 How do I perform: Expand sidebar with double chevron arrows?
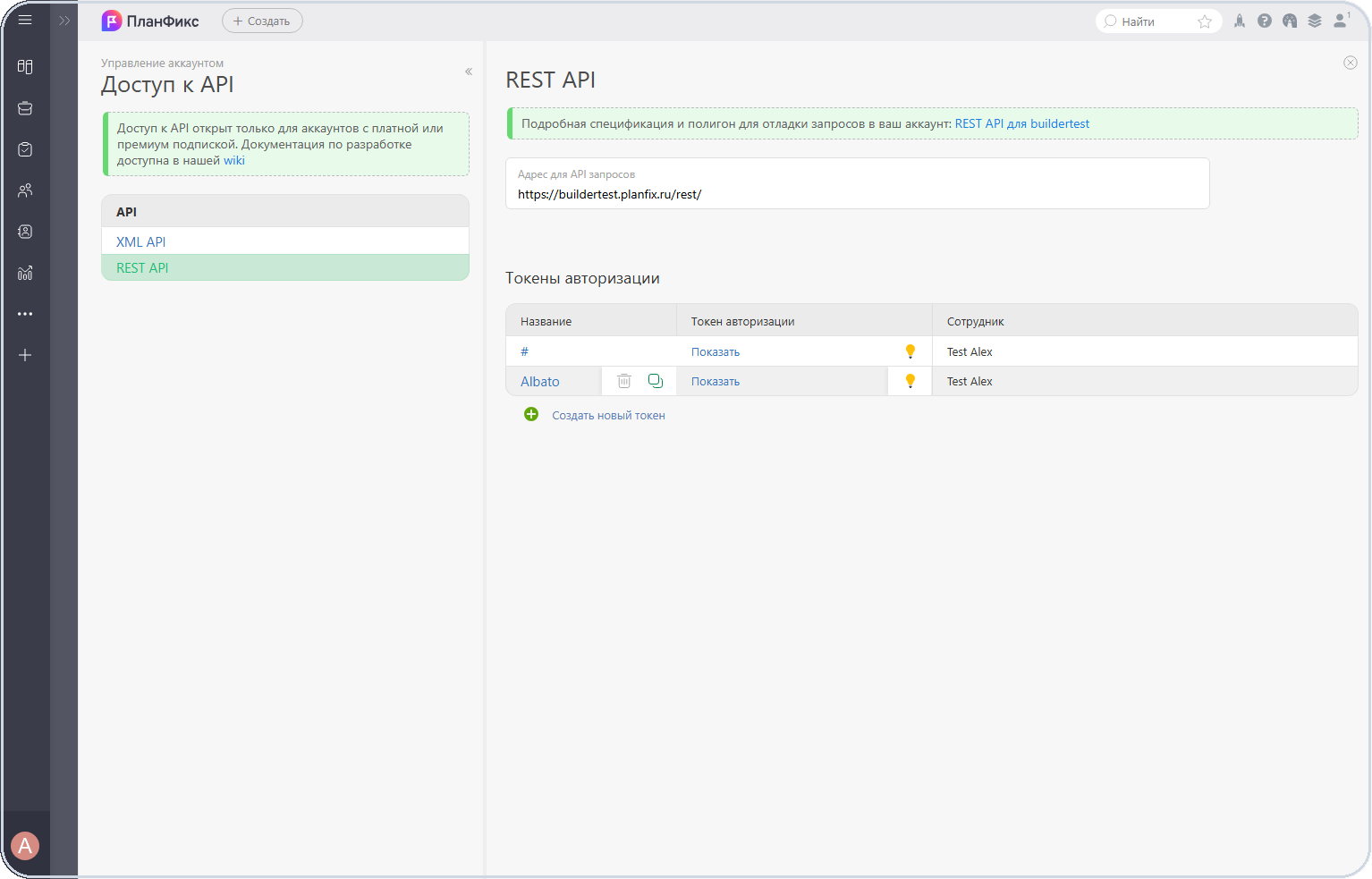[x=64, y=21]
